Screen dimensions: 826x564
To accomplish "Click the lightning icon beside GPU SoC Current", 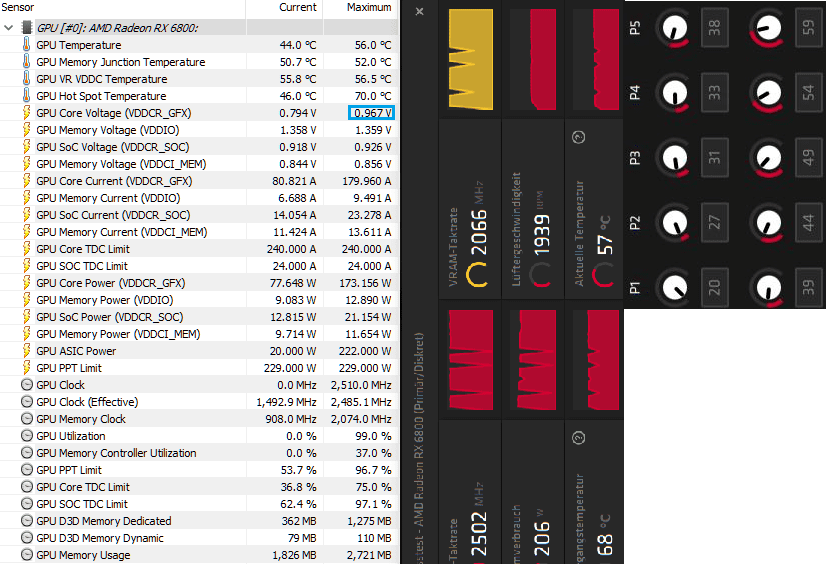I will coord(26,215).
